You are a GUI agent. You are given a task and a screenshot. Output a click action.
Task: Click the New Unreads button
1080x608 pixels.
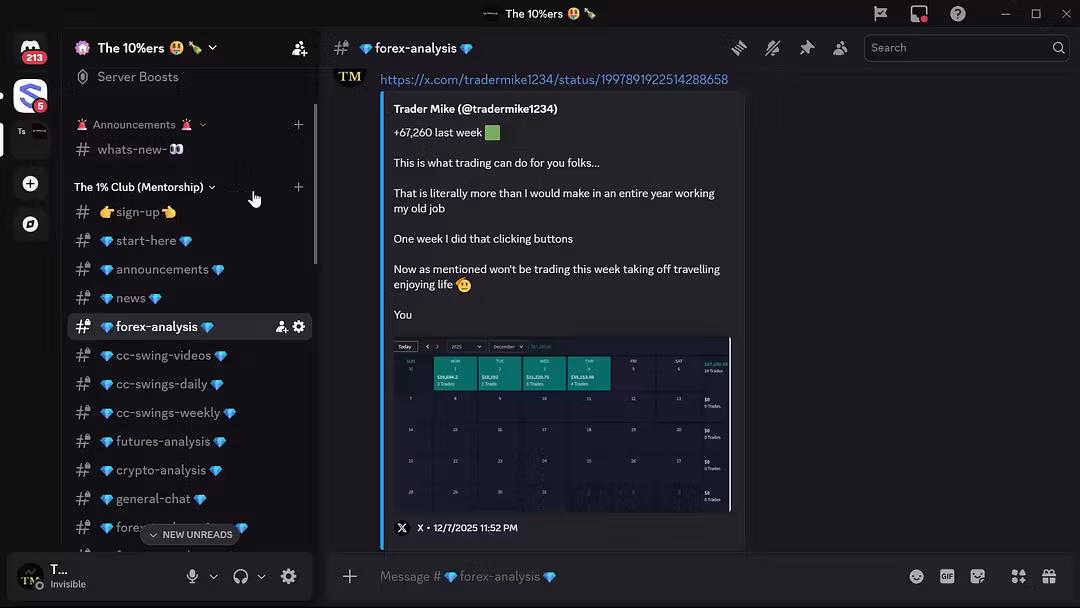[190, 535]
